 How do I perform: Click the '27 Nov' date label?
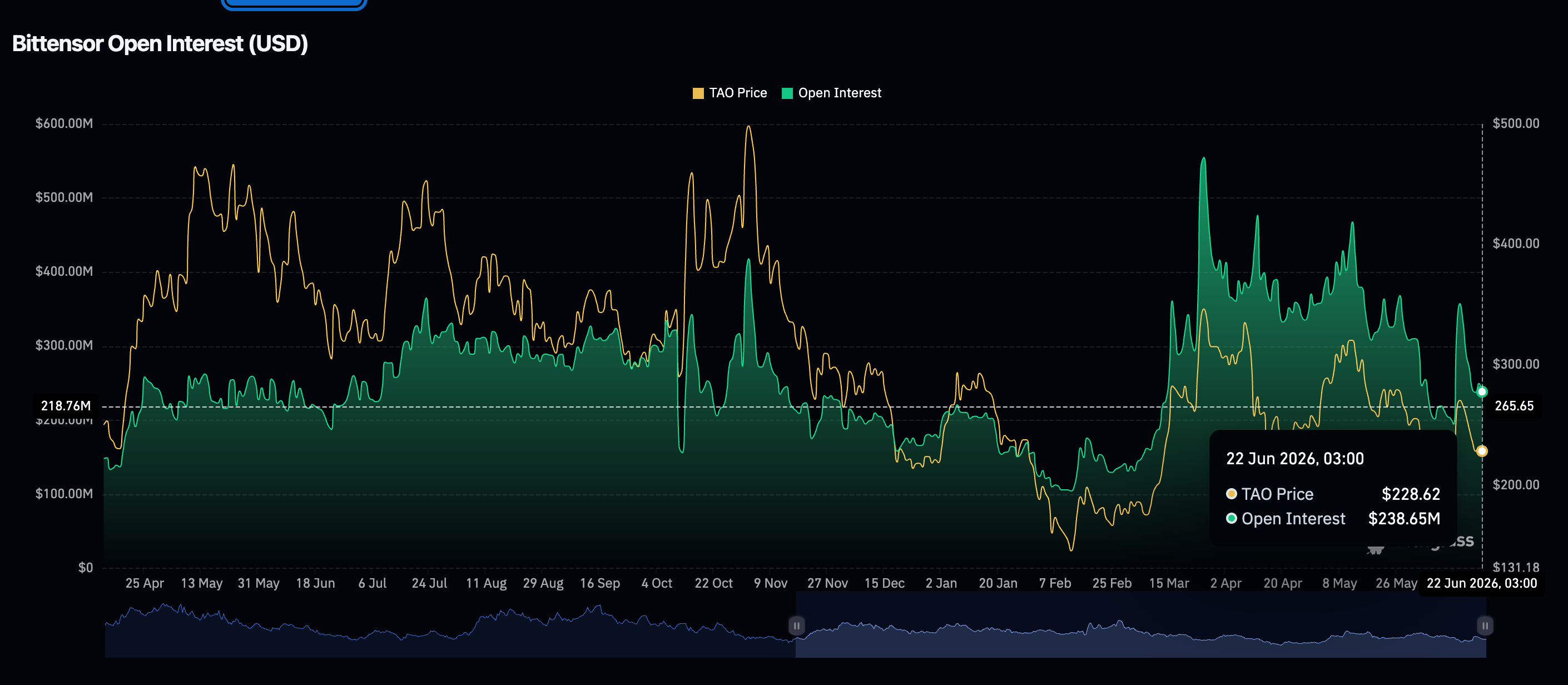tap(828, 583)
